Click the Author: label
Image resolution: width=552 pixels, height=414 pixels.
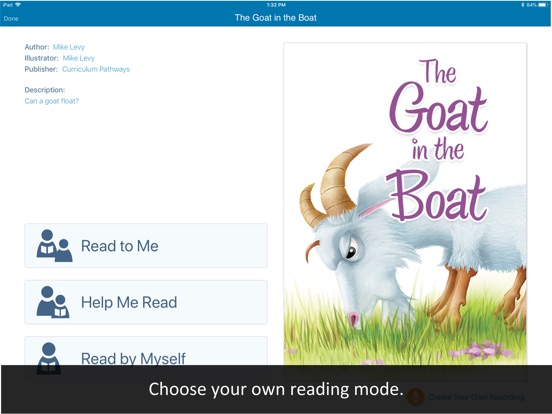[37, 47]
